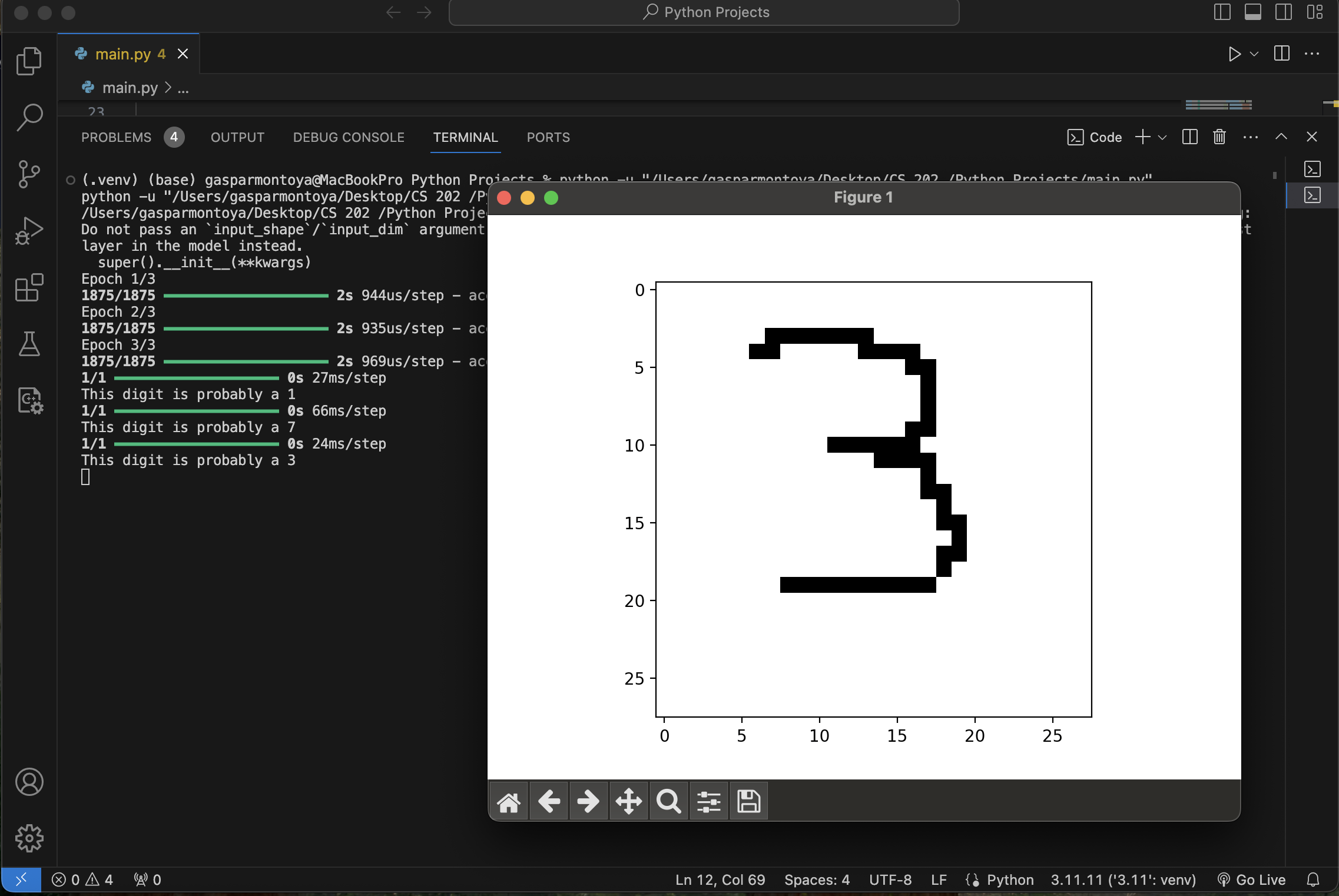Run the Python file with play button
Image resolution: width=1339 pixels, height=896 pixels.
point(1235,54)
